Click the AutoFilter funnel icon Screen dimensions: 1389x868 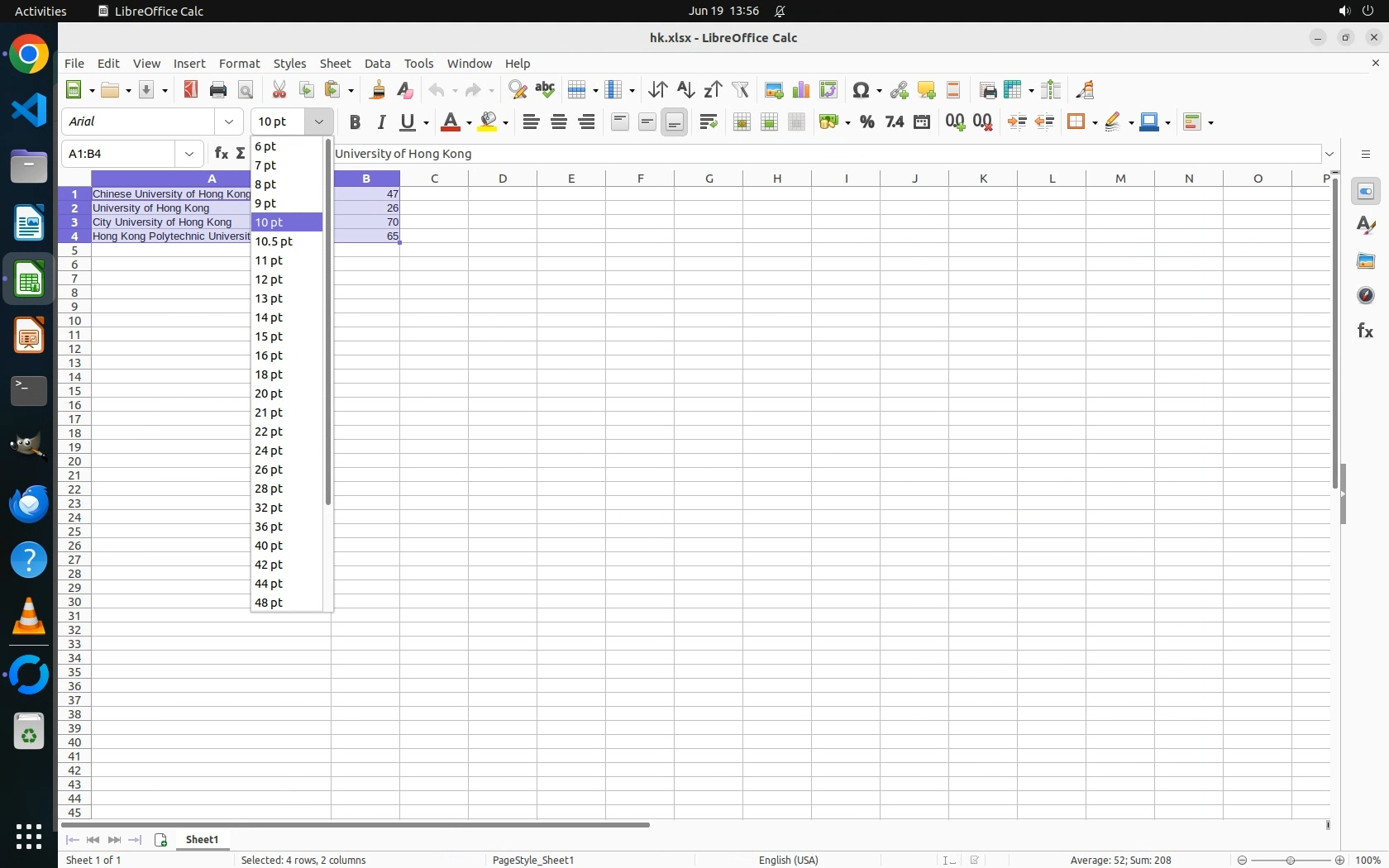coord(741,90)
